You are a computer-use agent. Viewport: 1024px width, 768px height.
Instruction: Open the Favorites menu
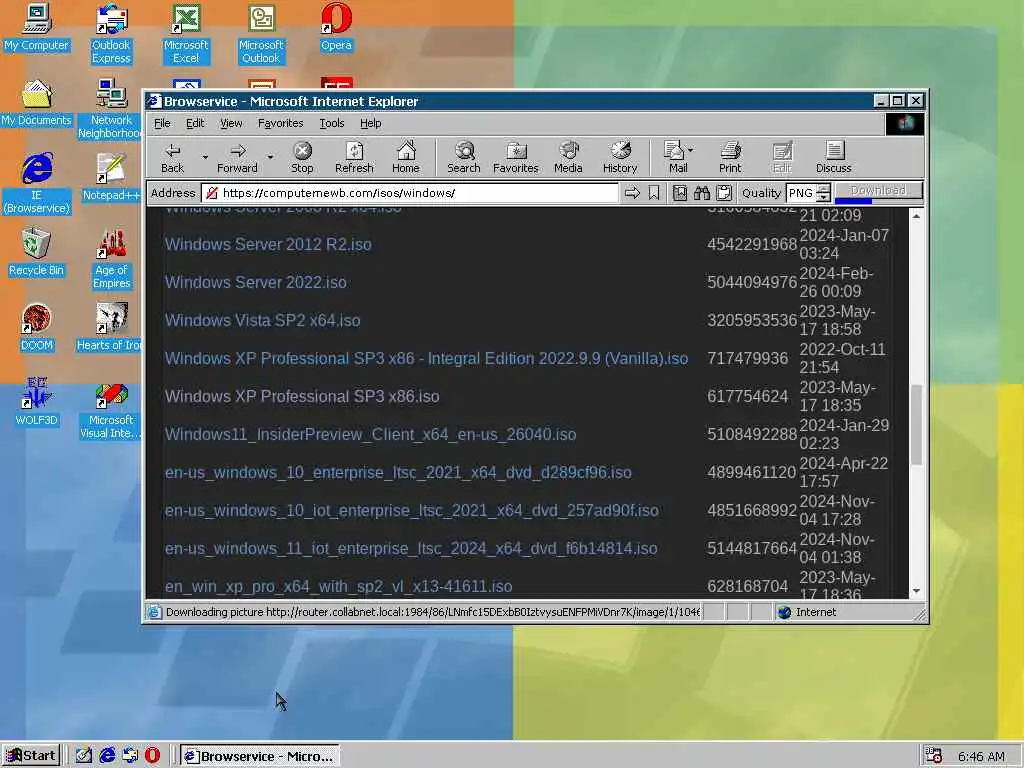280,123
